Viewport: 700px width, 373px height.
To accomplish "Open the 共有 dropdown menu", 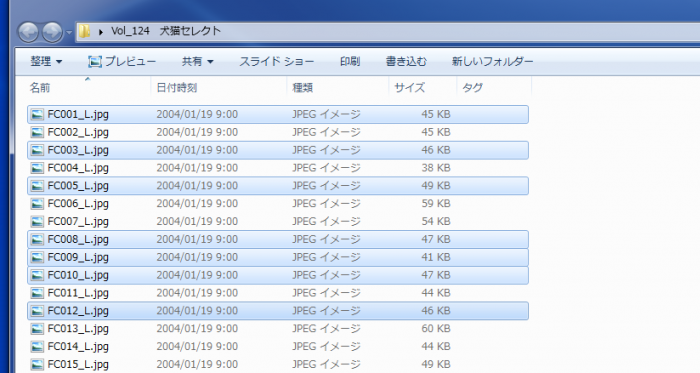I will (197, 61).
